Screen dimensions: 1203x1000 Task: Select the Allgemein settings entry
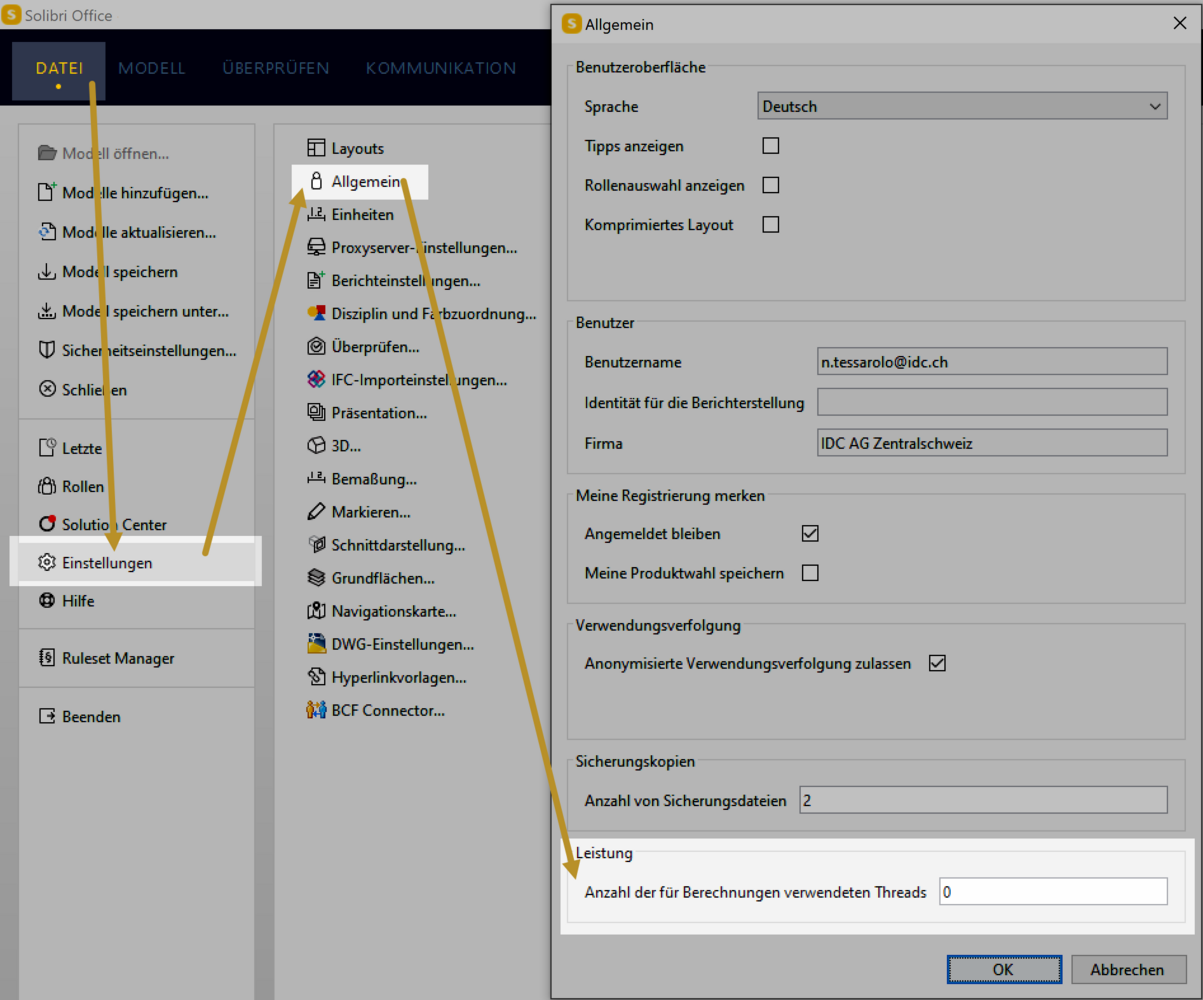pyautogui.click(x=360, y=181)
